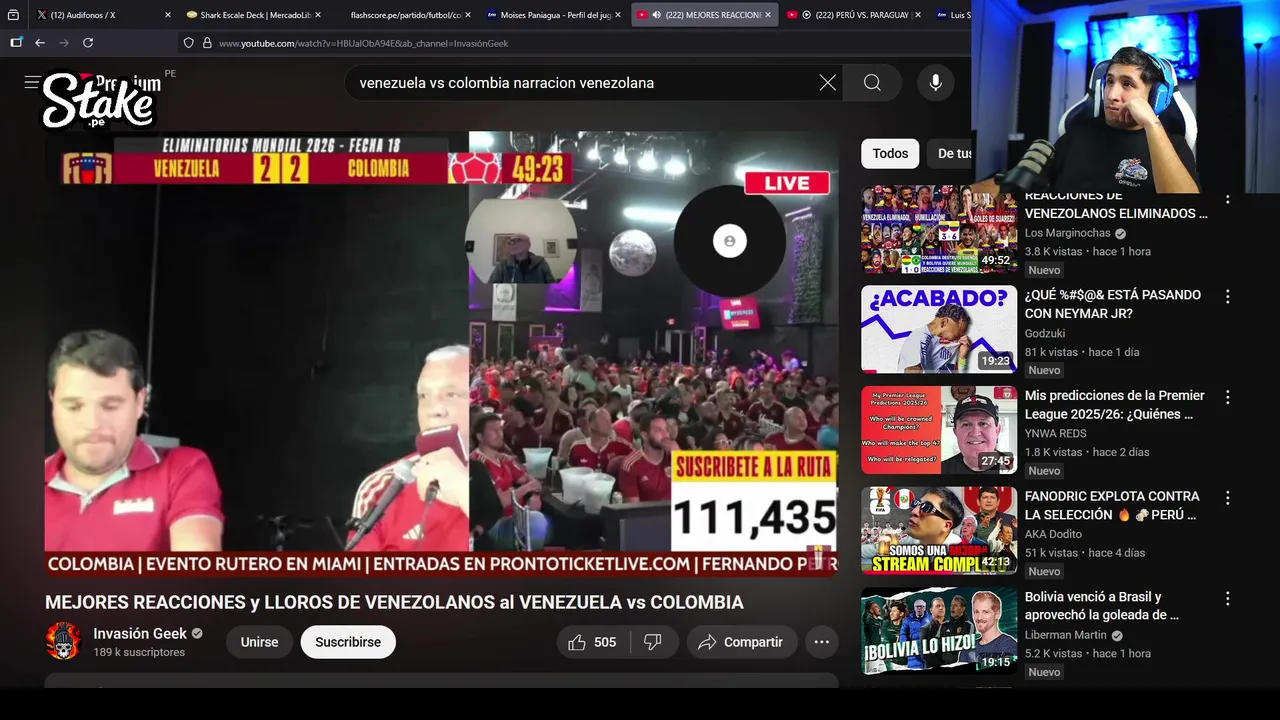
Task: Click the YouTube search box text
Action: click(x=506, y=83)
